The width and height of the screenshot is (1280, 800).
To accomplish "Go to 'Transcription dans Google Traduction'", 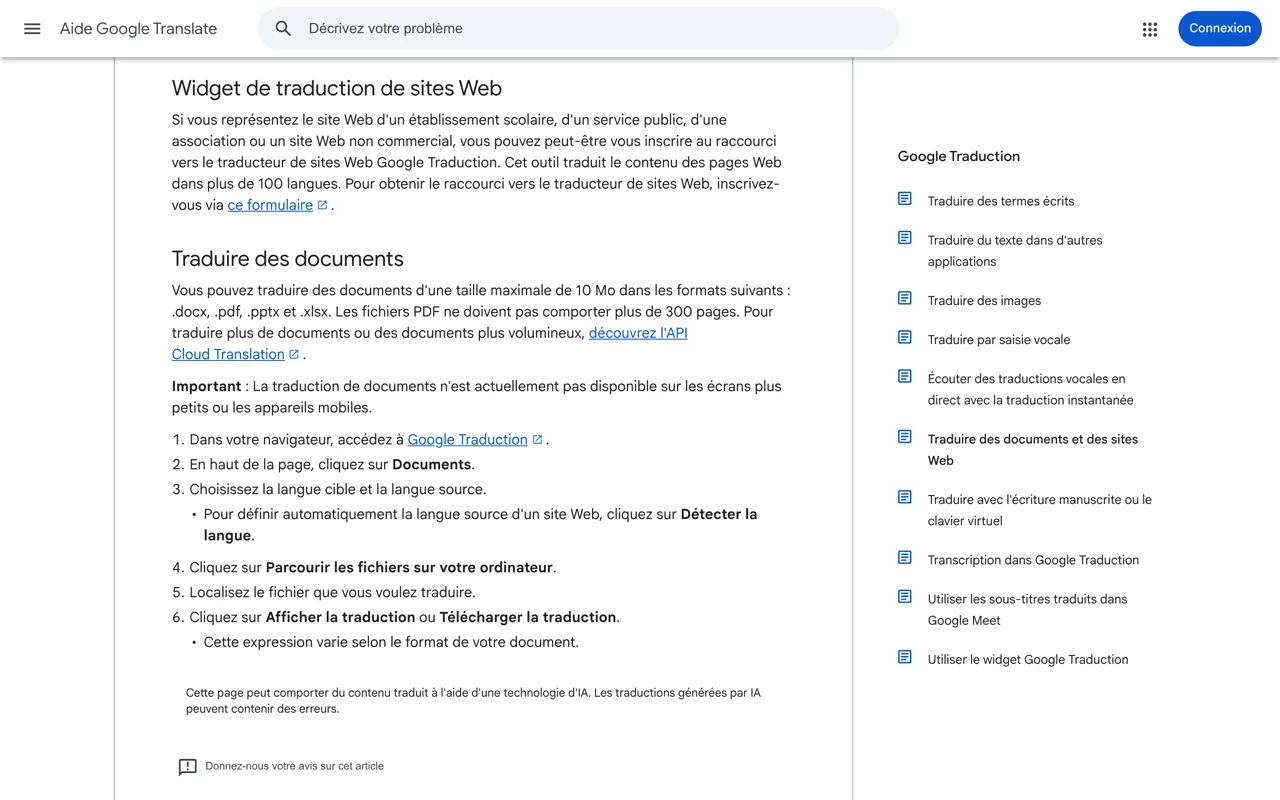I will point(1033,560).
